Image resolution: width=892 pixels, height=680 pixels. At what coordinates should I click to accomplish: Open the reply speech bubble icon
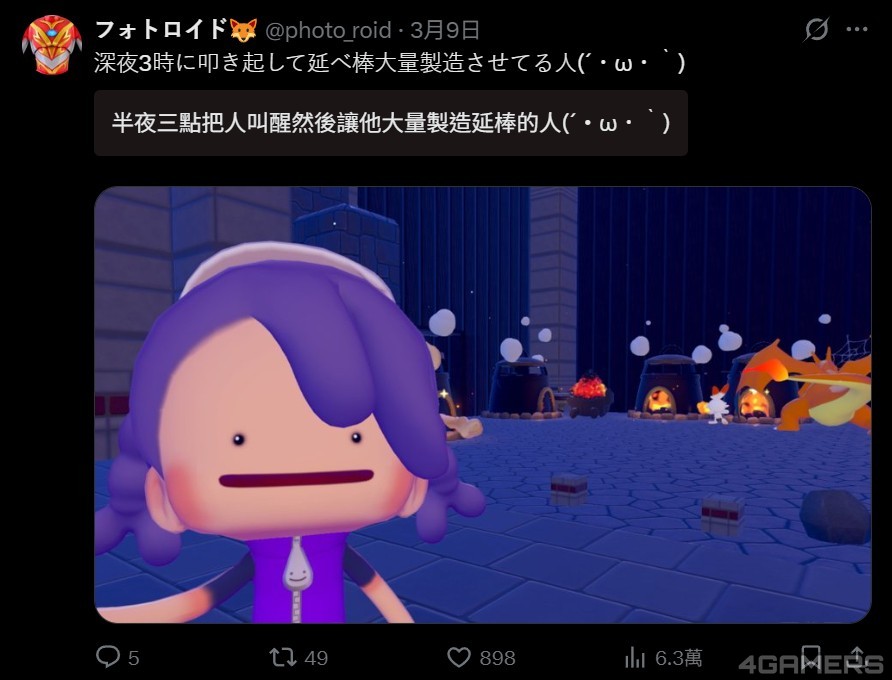[x=108, y=656]
